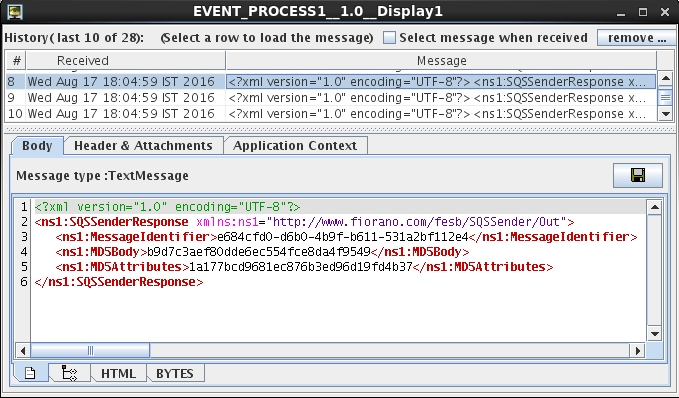Click history table up scroll arrow

pyautogui.click(x=666, y=79)
